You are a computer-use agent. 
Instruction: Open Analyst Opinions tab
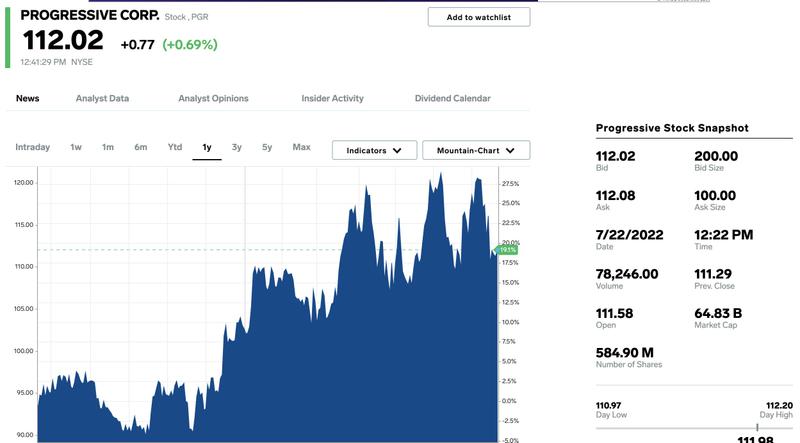213,99
